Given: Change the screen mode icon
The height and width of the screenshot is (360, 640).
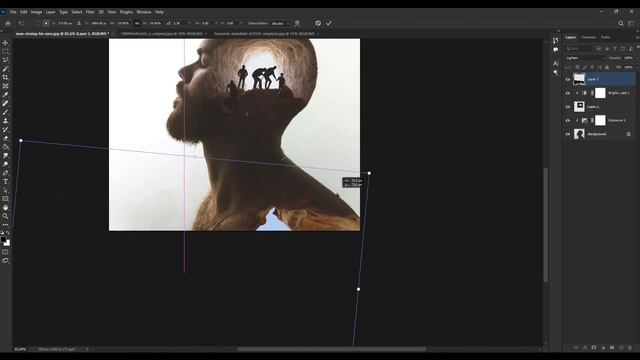Looking at the screenshot, I should [5, 260].
